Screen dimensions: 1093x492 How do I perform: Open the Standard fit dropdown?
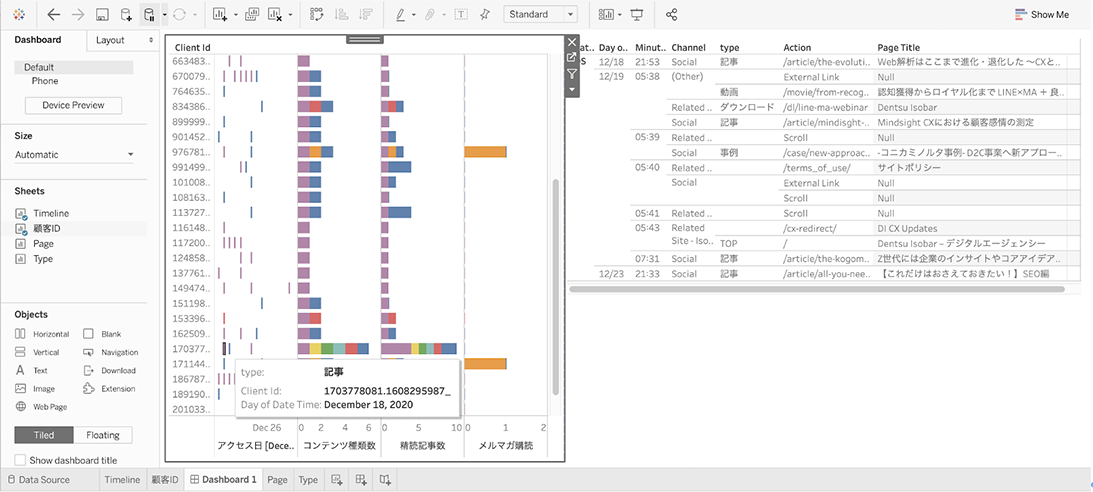pyautogui.click(x=541, y=15)
